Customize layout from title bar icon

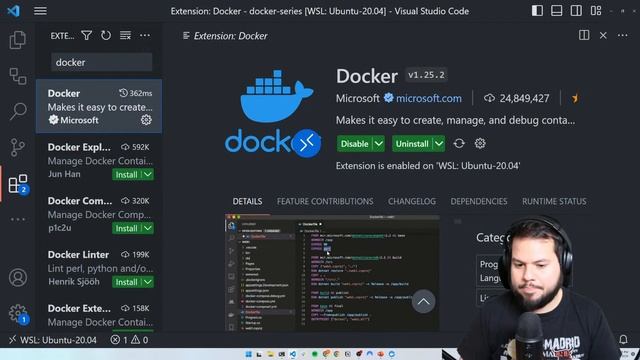pos(596,11)
